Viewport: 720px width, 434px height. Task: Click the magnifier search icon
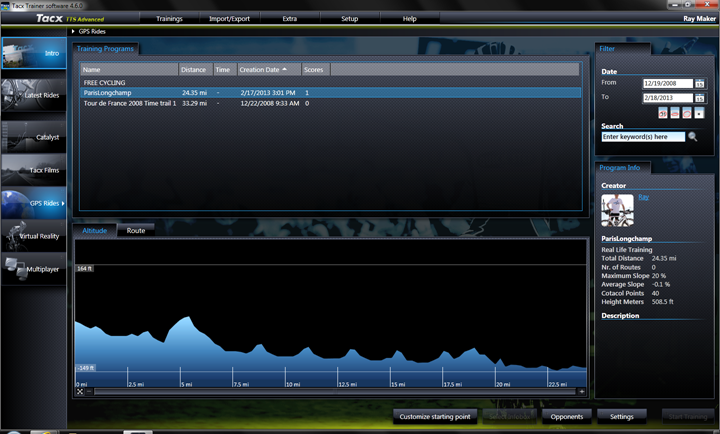point(692,137)
